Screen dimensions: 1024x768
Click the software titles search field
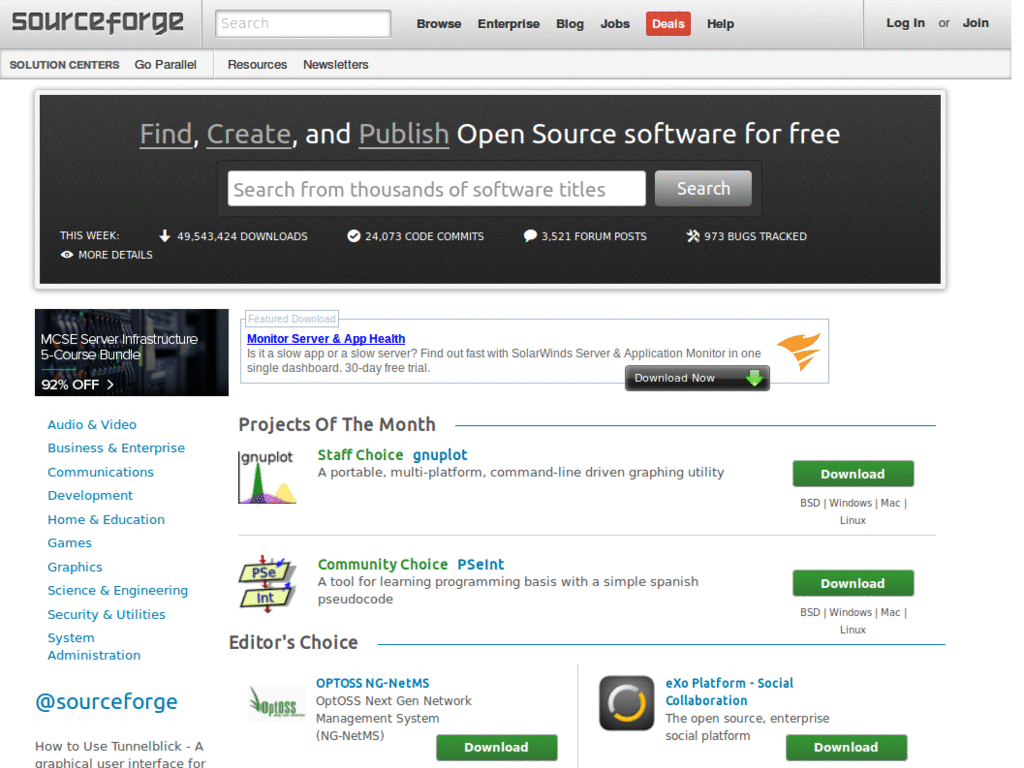tap(435, 188)
